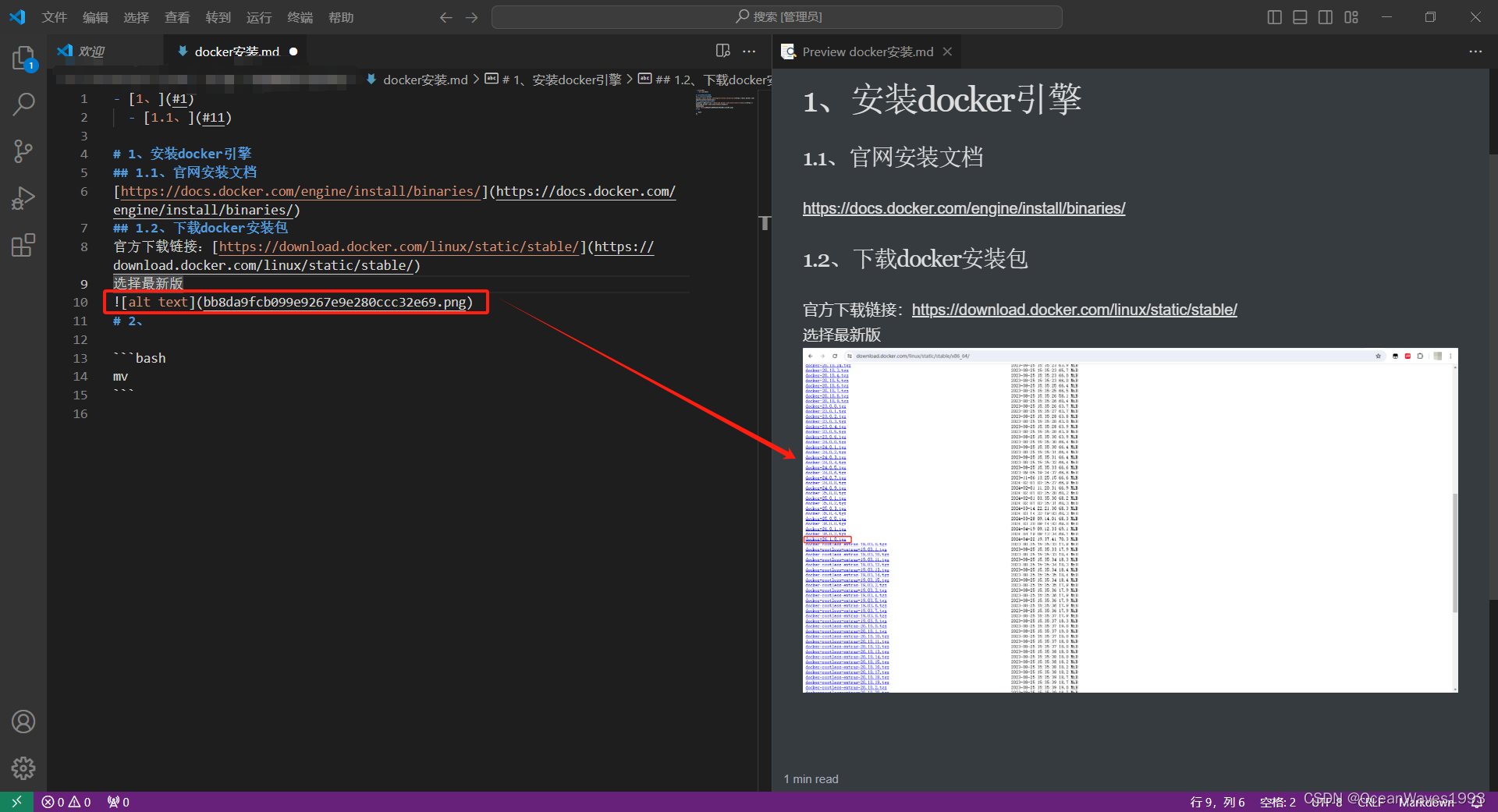Image resolution: width=1498 pixels, height=812 pixels.
Task: Toggle the bottom panel layout icon
Action: (x=1300, y=17)
